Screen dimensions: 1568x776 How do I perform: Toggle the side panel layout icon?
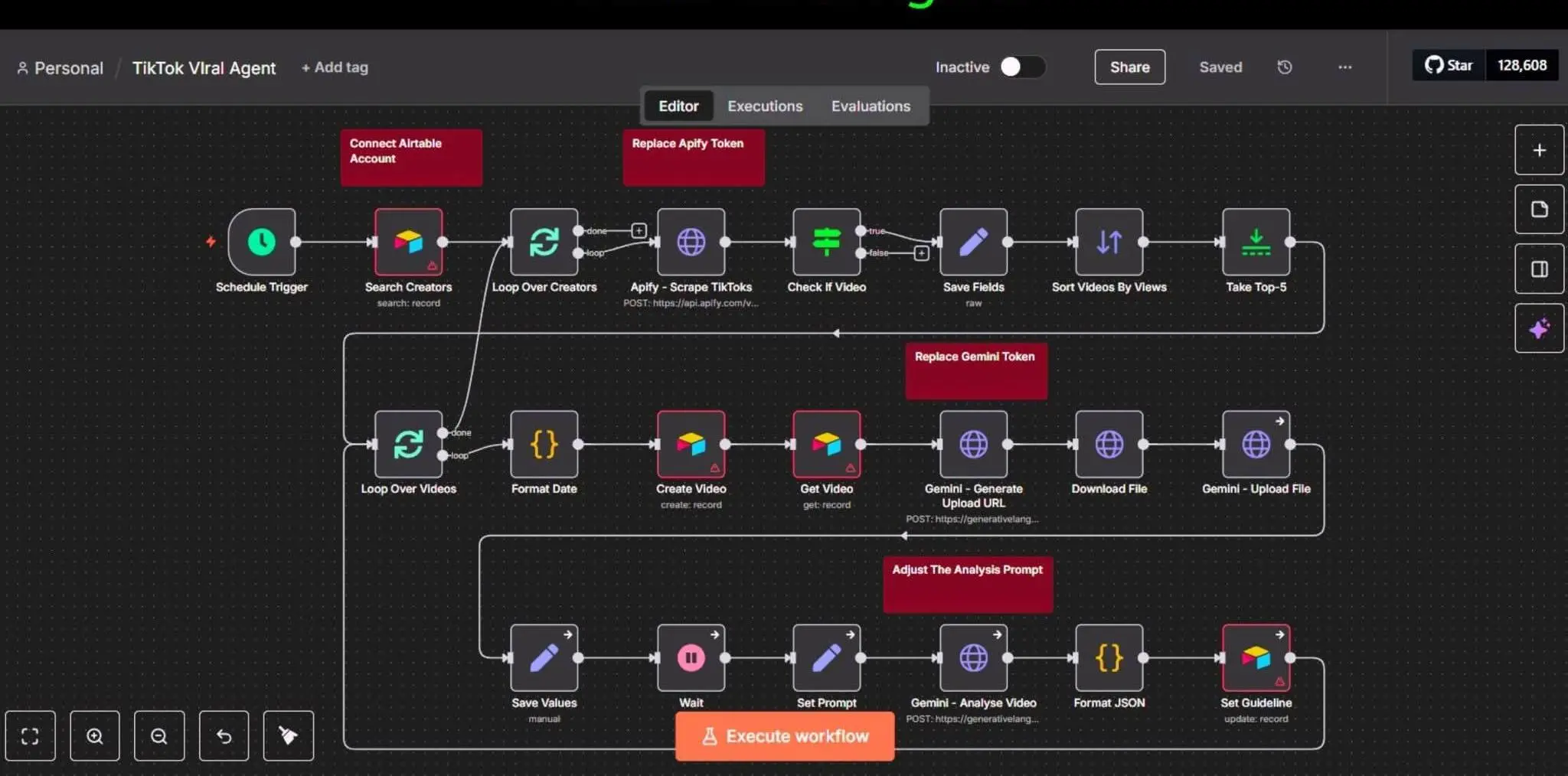(x=1539, y=269)
